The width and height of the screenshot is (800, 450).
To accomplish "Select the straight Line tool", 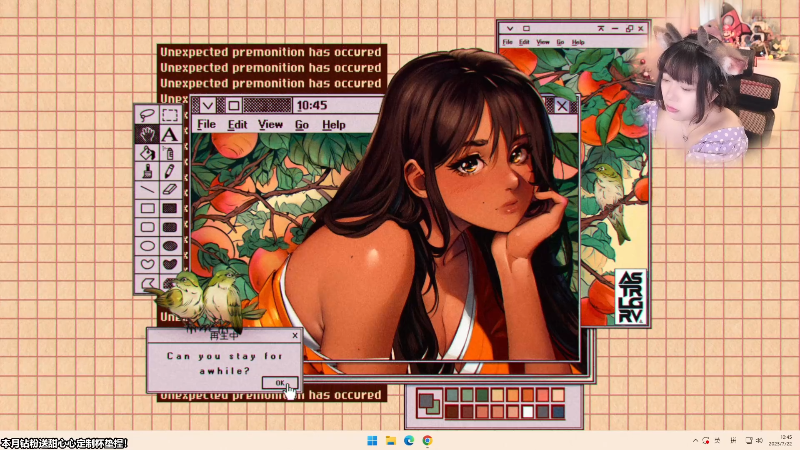I will pyautogui.click(x=147, y=189).
